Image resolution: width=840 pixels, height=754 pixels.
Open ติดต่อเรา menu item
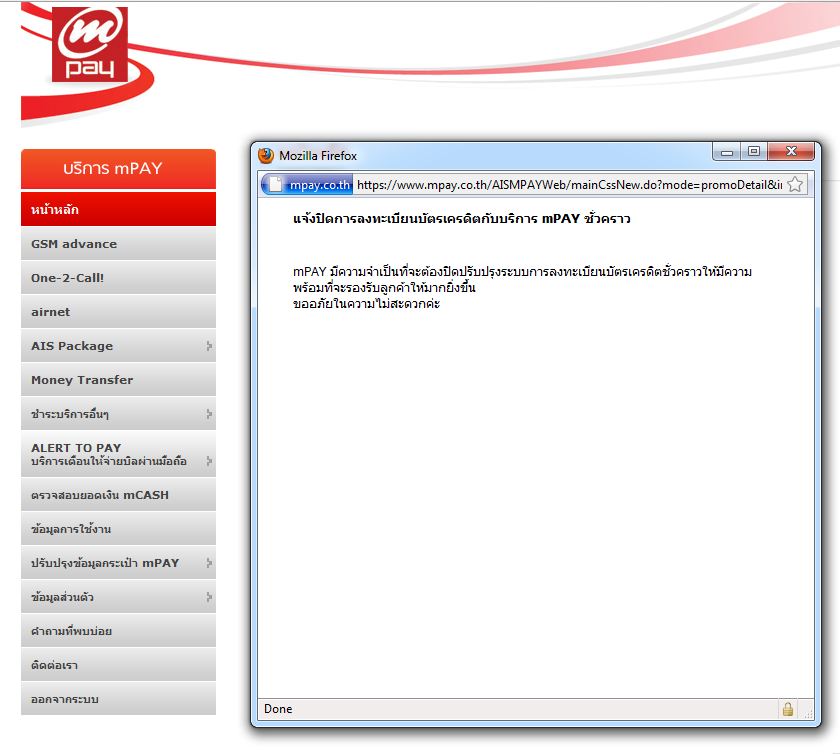(118, 665)
